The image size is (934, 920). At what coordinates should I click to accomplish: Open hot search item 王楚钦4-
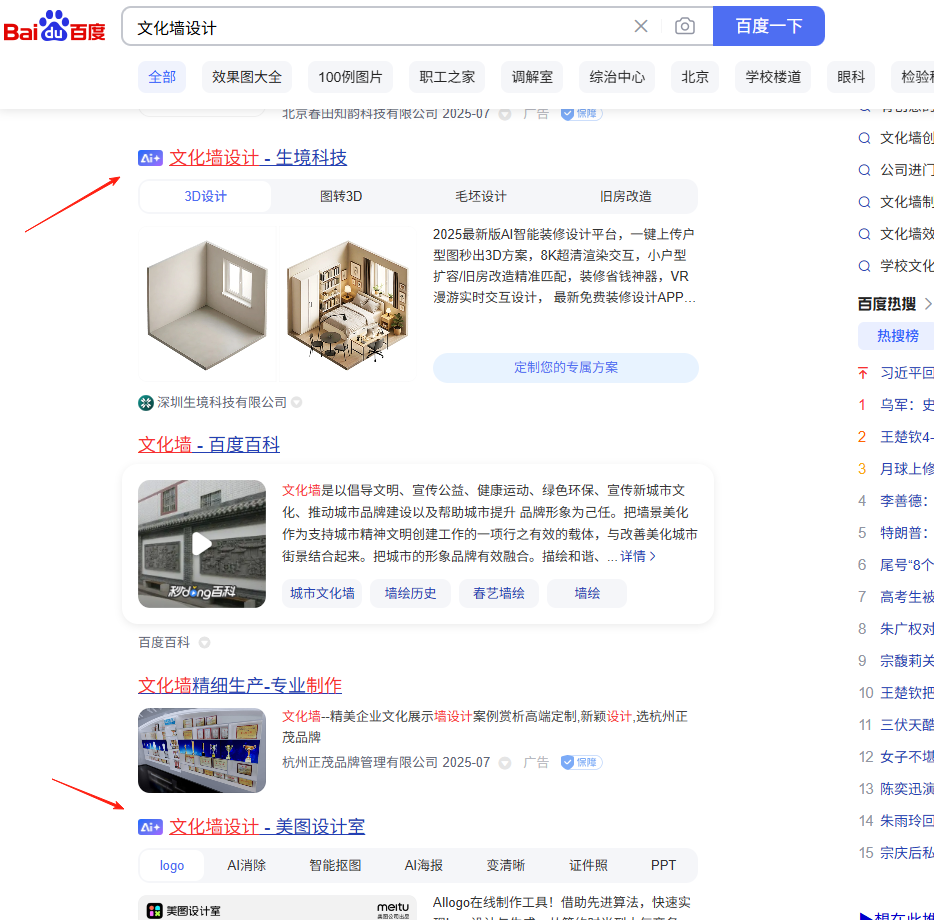pyautogui.click(x=907, y=437)
